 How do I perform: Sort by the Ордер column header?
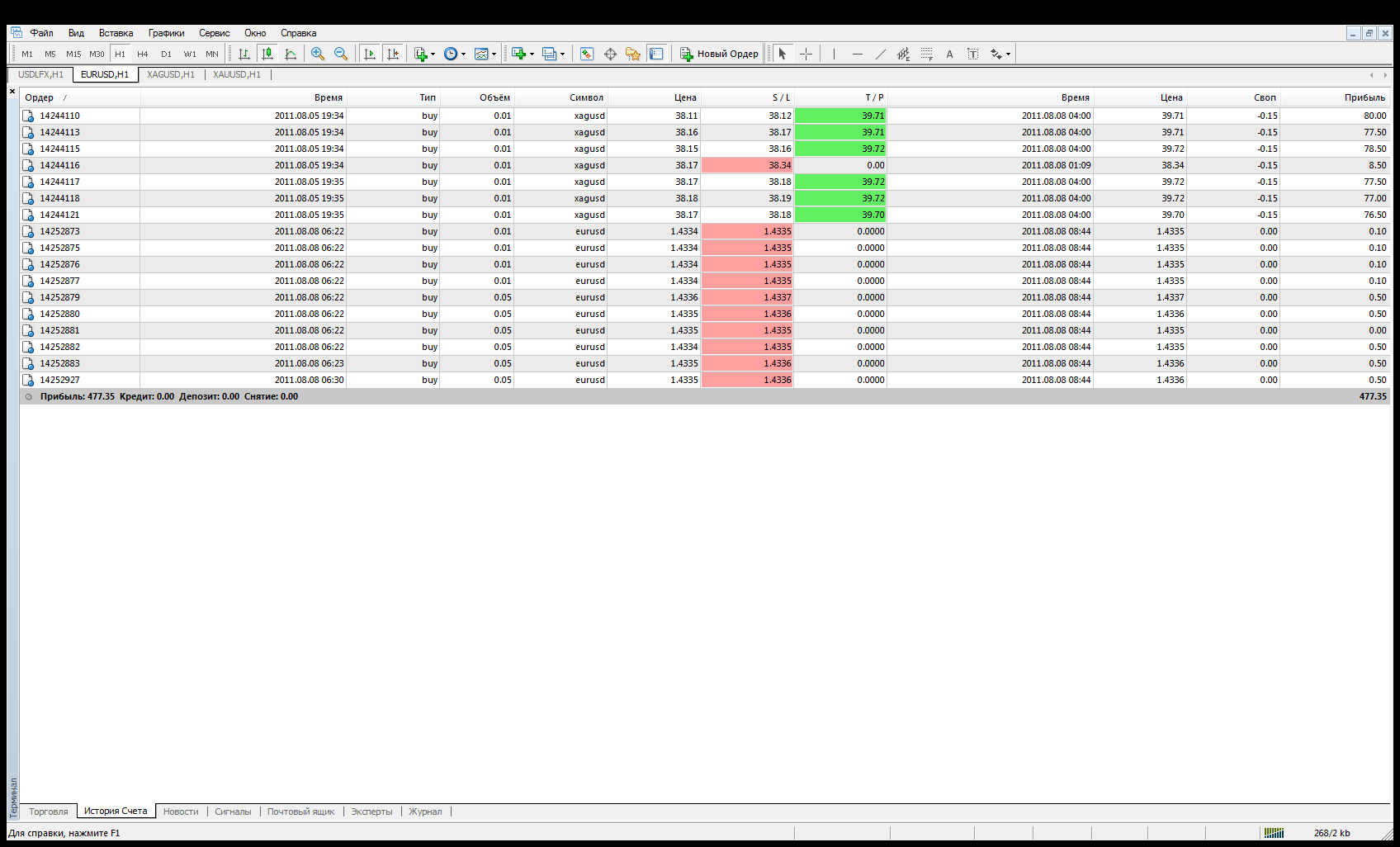(x=80, y=97)
